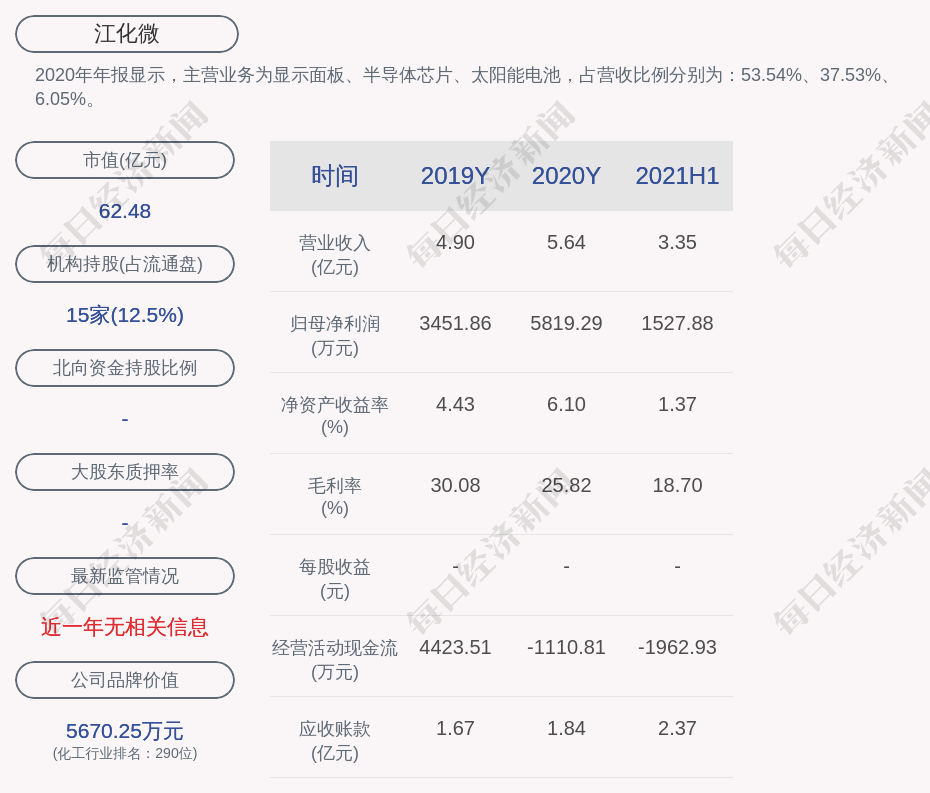Image resolution: width=930 pixels, height=793 pixels.
Task: Select the 15家(12.5%) institutional holding value
Action: click(125, 315)
